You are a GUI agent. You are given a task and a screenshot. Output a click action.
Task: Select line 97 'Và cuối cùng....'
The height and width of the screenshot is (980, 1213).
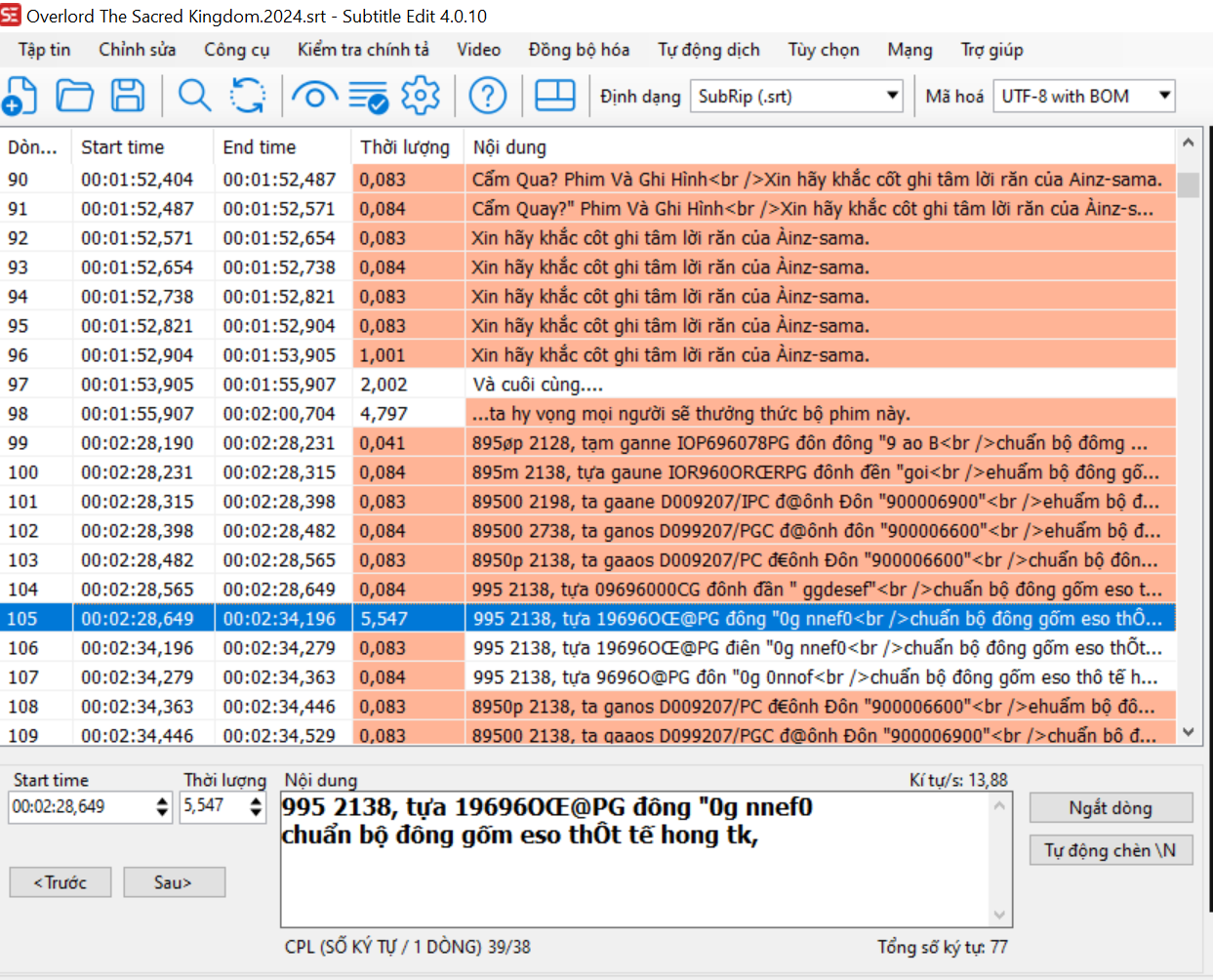pyautogui.click(x=587, y=385)
